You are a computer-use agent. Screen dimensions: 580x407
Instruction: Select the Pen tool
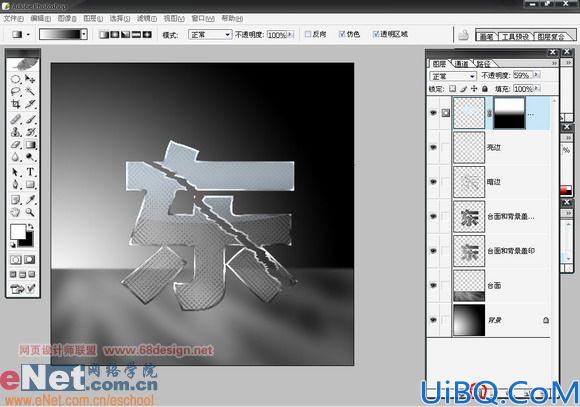[x=16, y=185]
